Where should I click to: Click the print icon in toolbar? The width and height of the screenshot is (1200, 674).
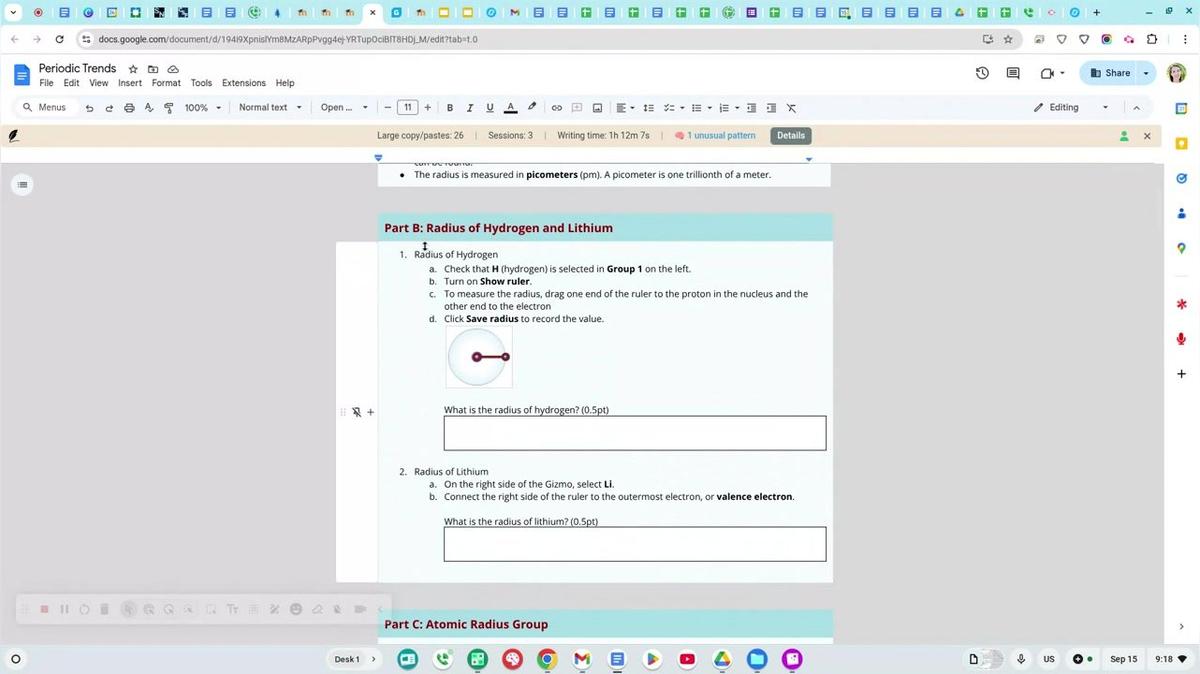(x=129, y=108)
